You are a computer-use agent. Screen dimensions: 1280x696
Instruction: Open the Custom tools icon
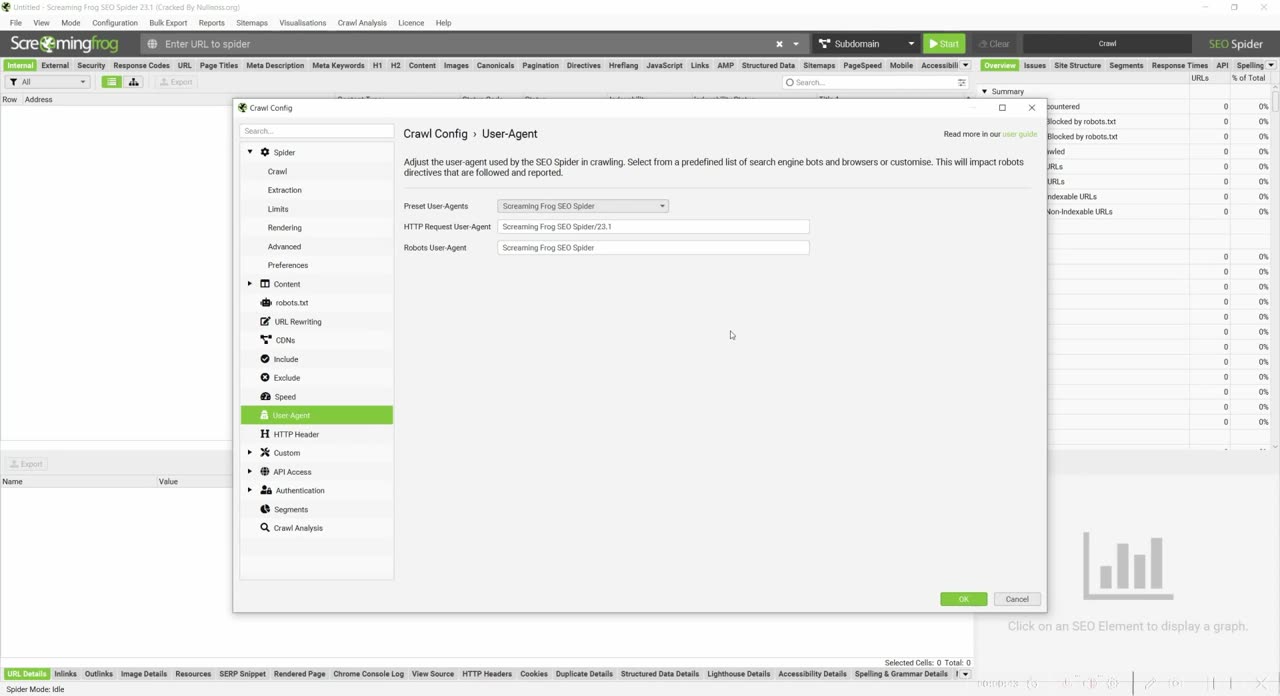pos(265,452)
